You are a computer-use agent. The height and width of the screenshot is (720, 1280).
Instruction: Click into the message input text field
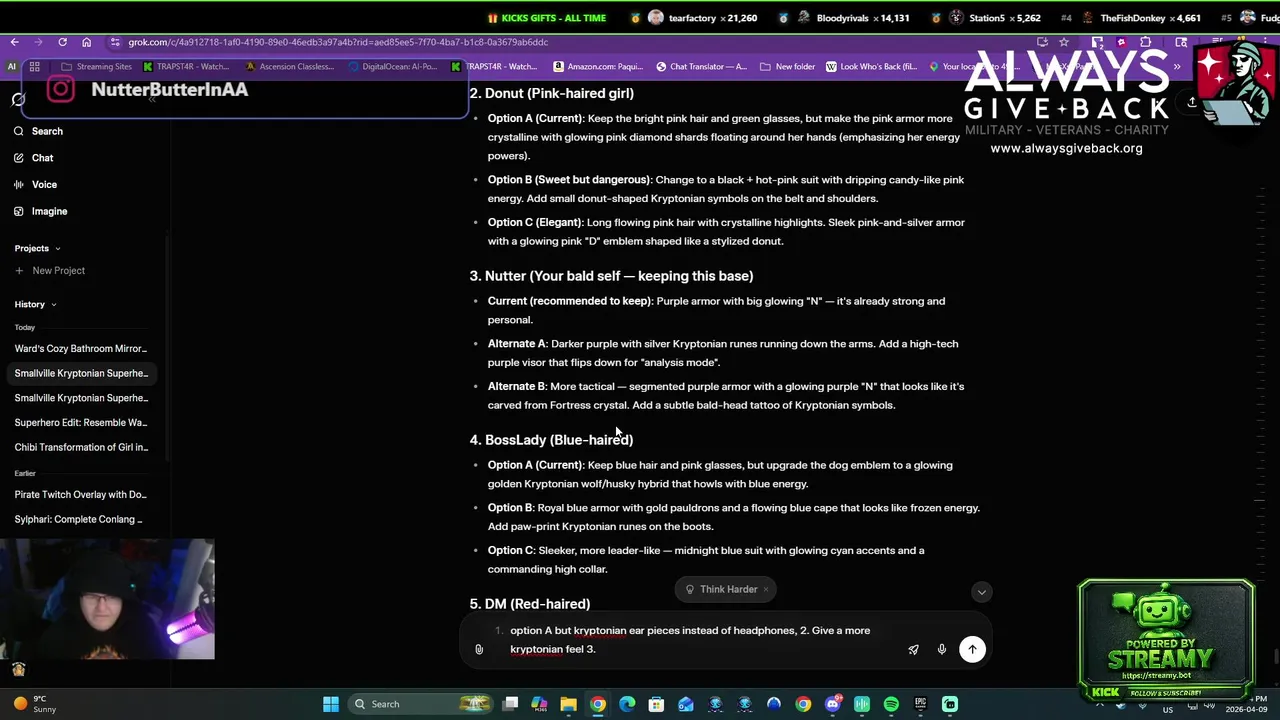coord(690,640)
